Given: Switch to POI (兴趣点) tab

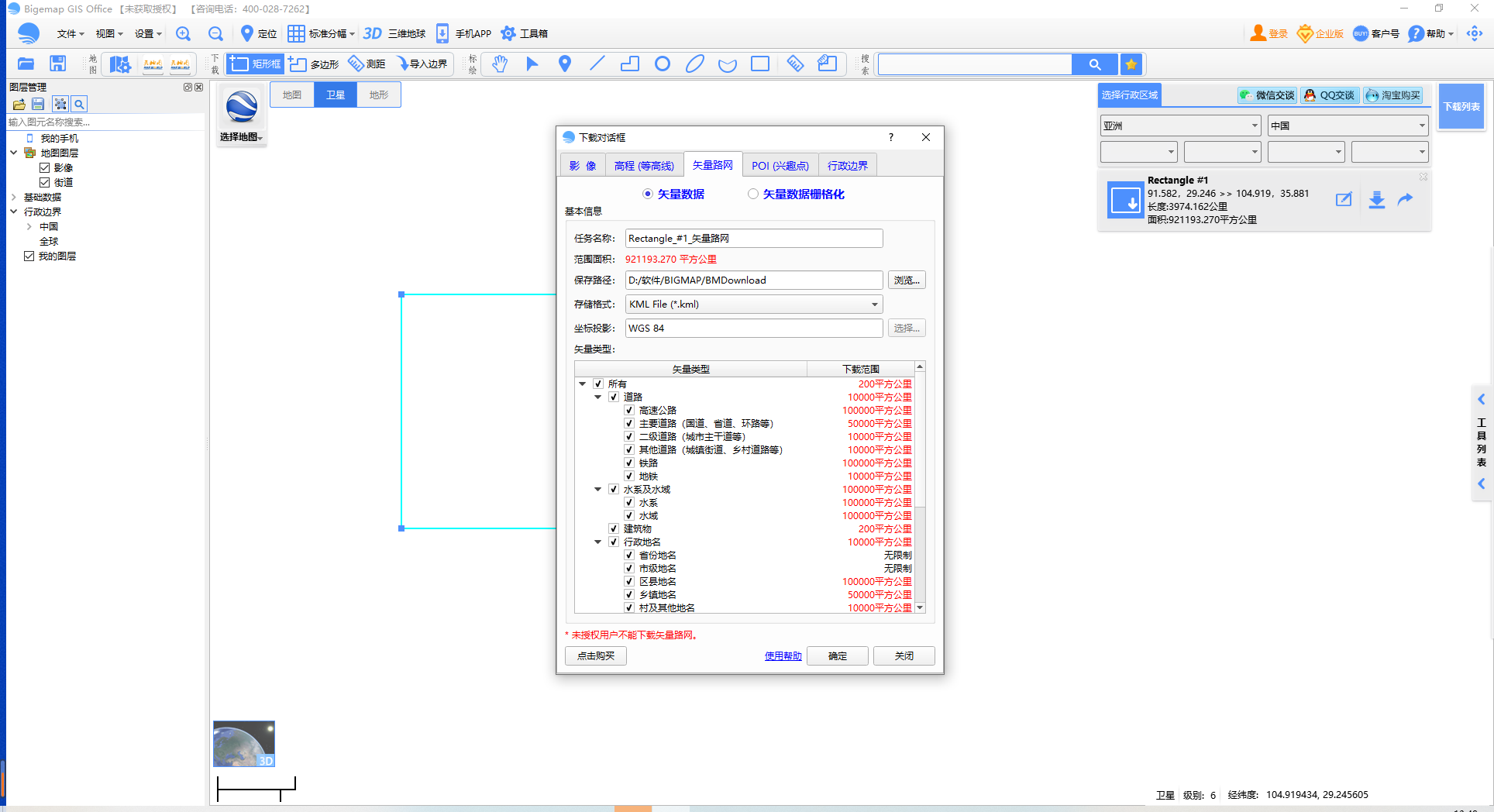Looking at the screenshot, I should (x=780, y=165).
